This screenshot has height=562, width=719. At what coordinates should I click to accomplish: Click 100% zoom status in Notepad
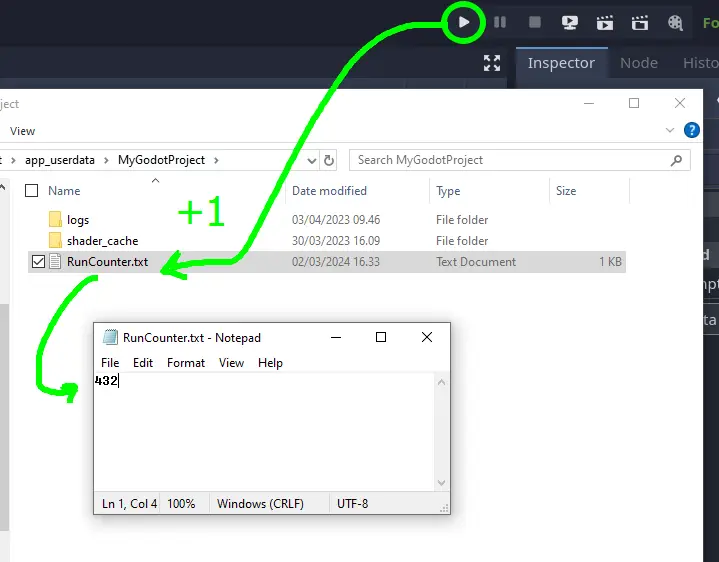[x=181, y=504]
